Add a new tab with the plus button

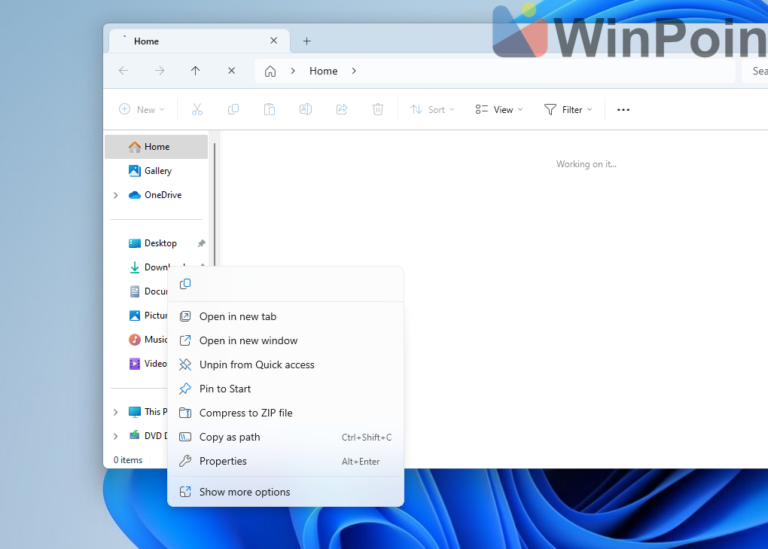pos(307,41)
